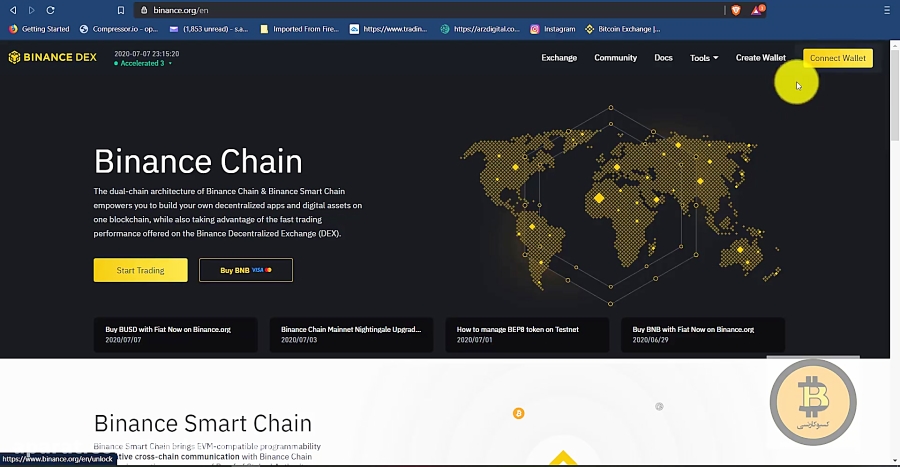Click the page vertical scrollbar thumb
Viewport: 900px width, 467px height.
pos(895,95)
